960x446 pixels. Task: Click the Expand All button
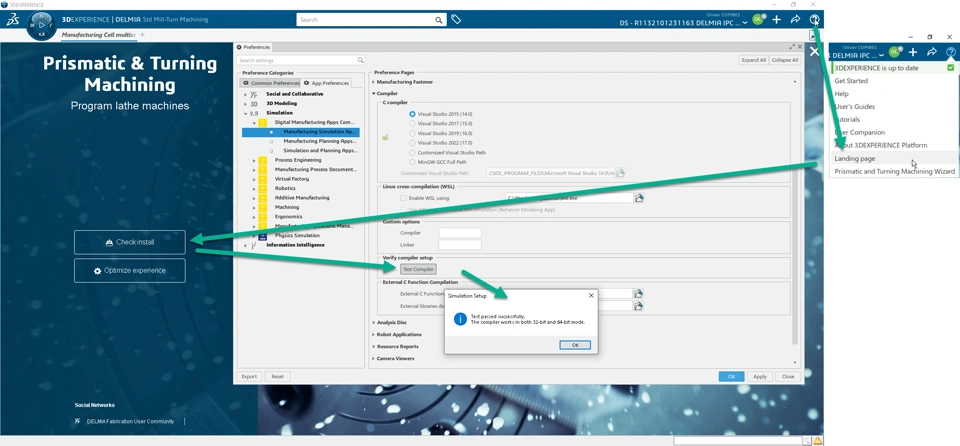[x=753, y=60]
